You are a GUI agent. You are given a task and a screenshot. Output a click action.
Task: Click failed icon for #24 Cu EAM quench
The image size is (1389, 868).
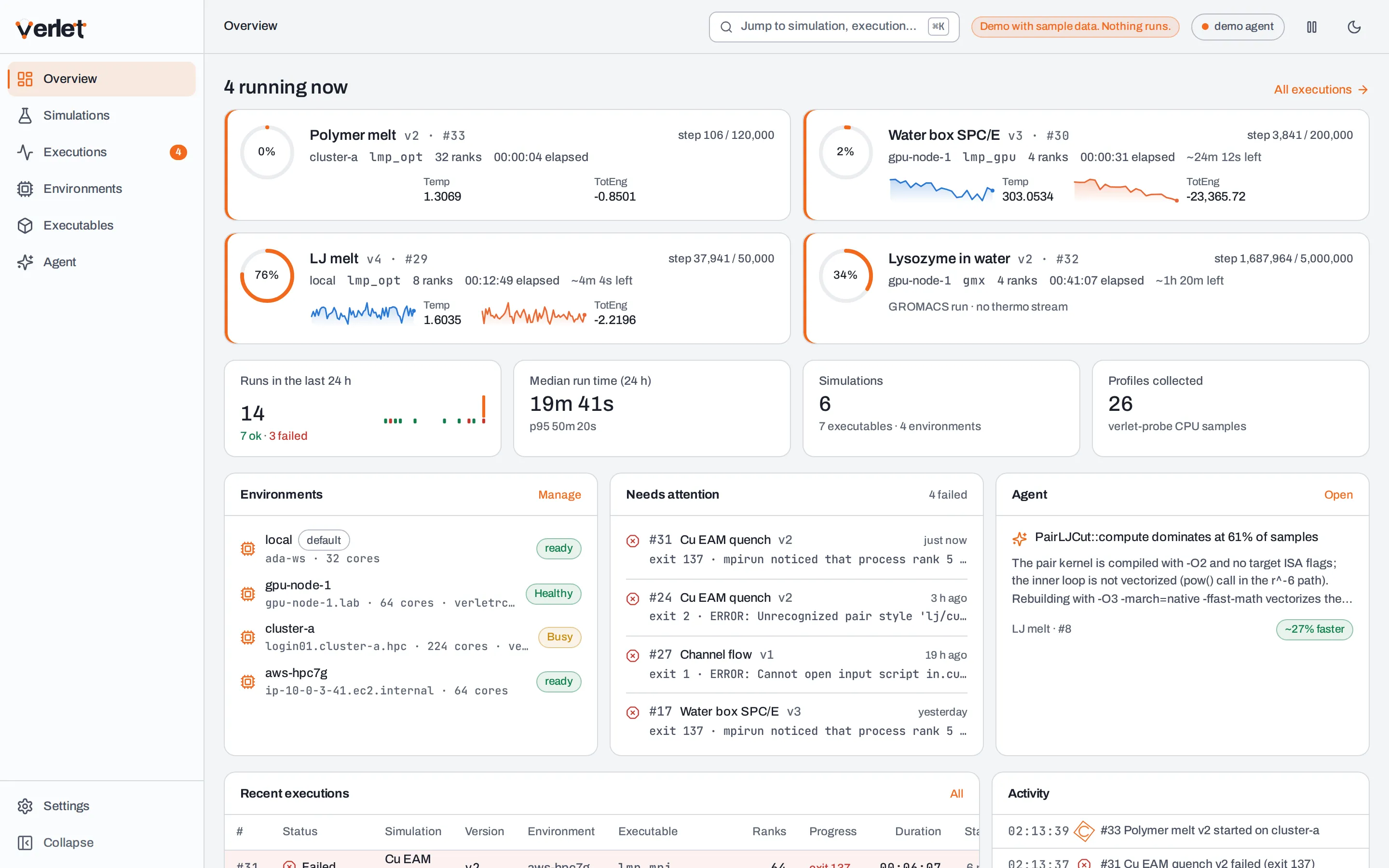pyautogui.click(x=632, y=599)
